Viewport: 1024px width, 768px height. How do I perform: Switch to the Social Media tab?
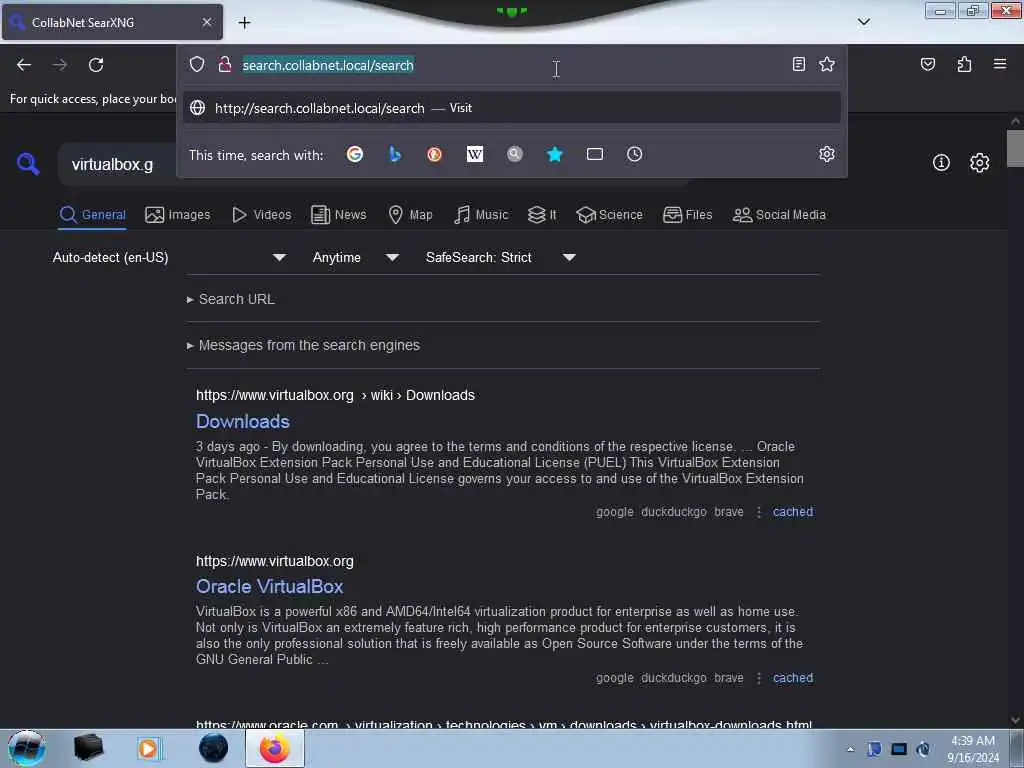point(779,215)
